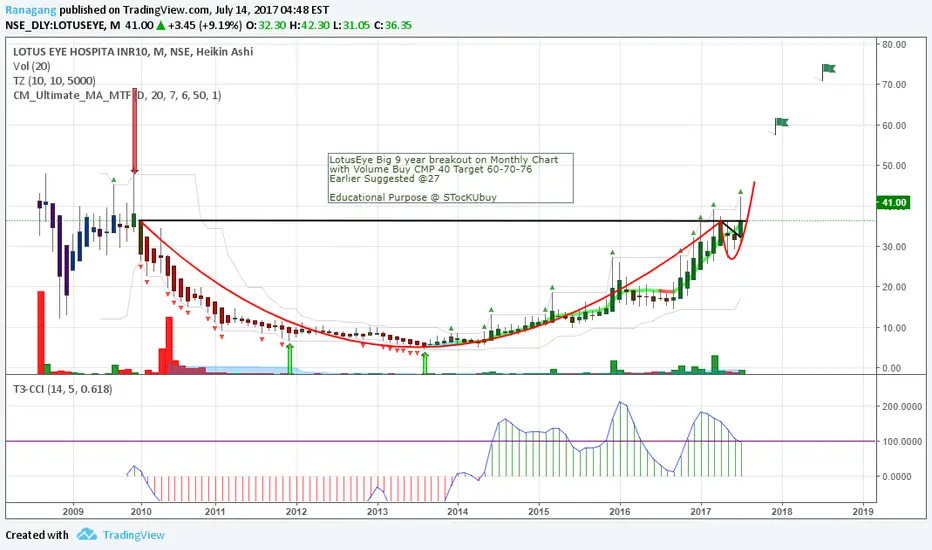Click the 2017 label on time axis

(x=701, y=511)
